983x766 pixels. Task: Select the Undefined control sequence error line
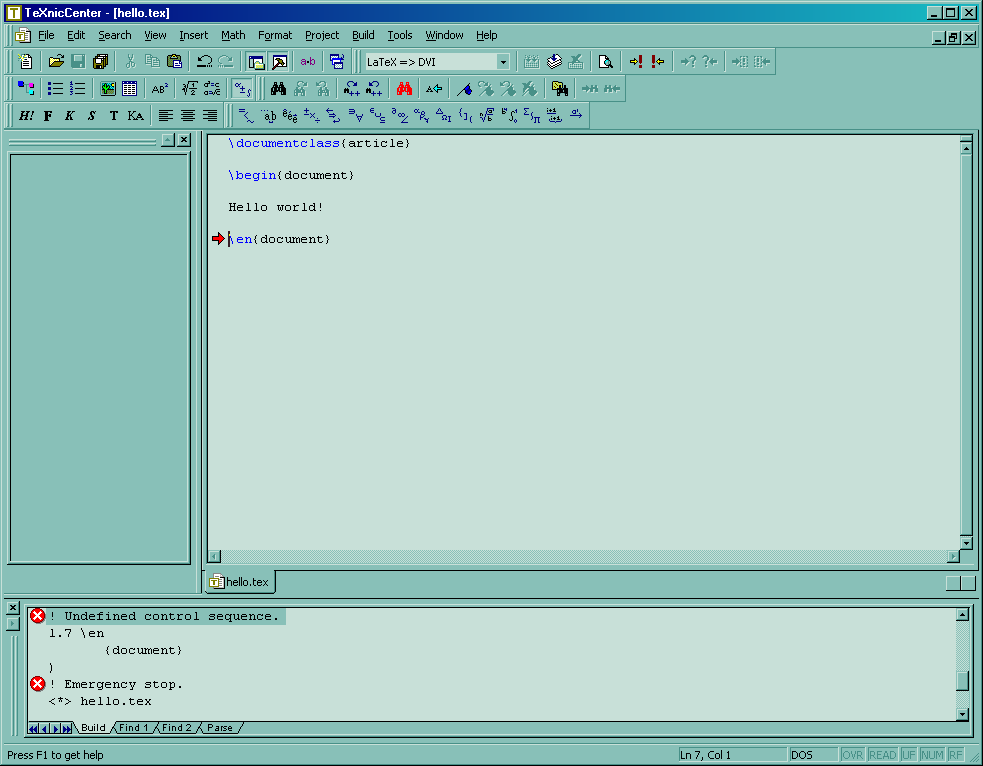tap(164, 616)
